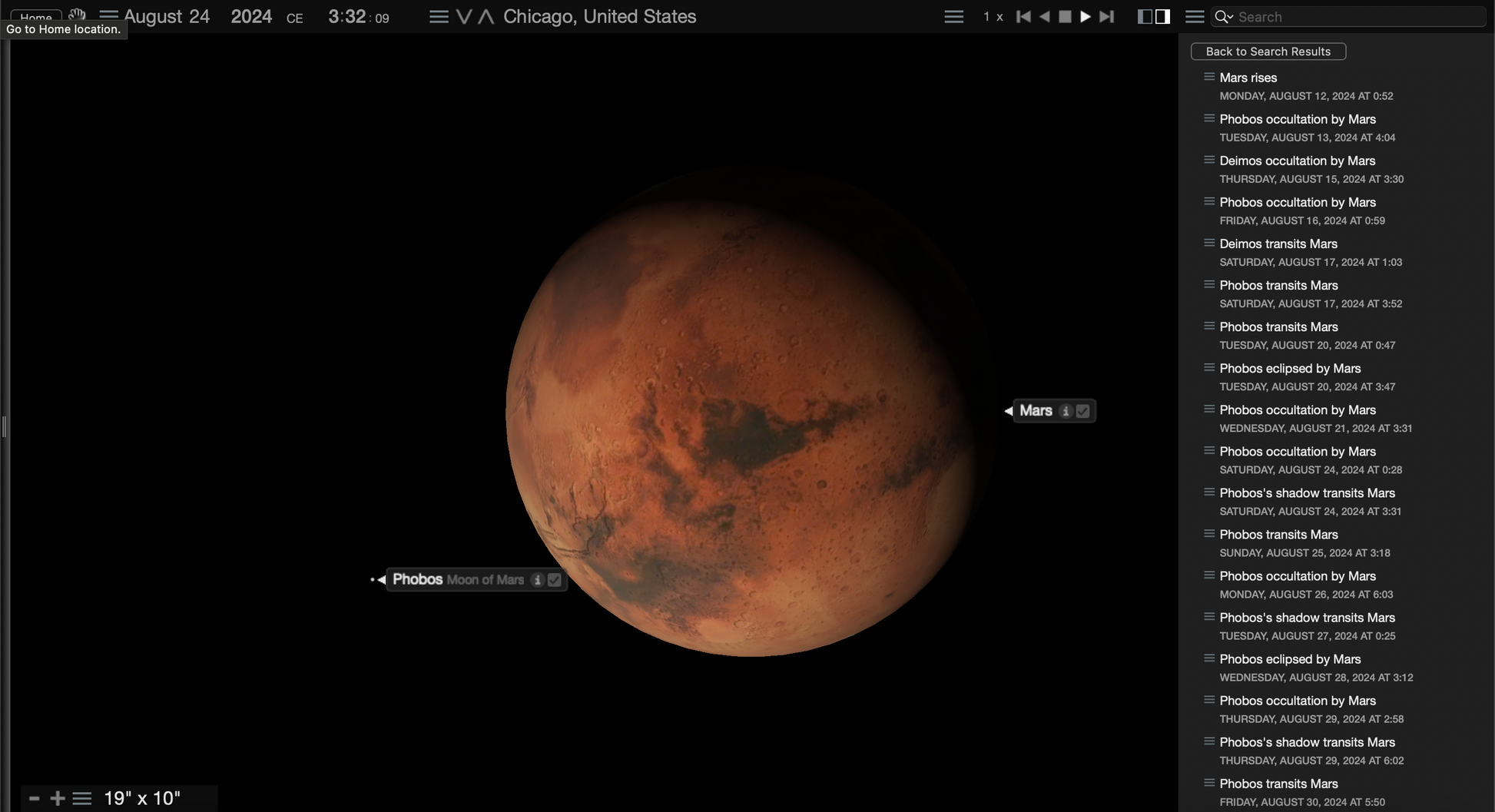Open Mars info button on label
Screen dimensions: 1495x812
1066,411
